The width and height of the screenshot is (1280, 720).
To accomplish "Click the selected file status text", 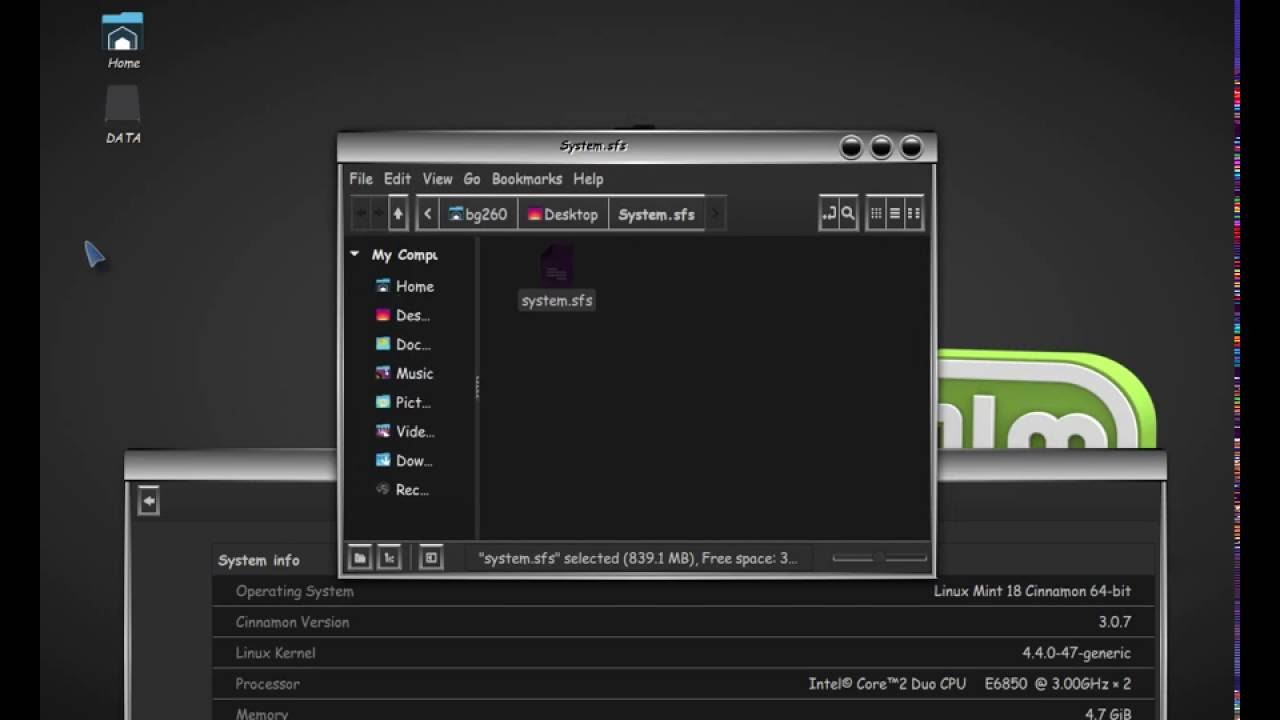I will pyautogui.click(x=638, y=558).
